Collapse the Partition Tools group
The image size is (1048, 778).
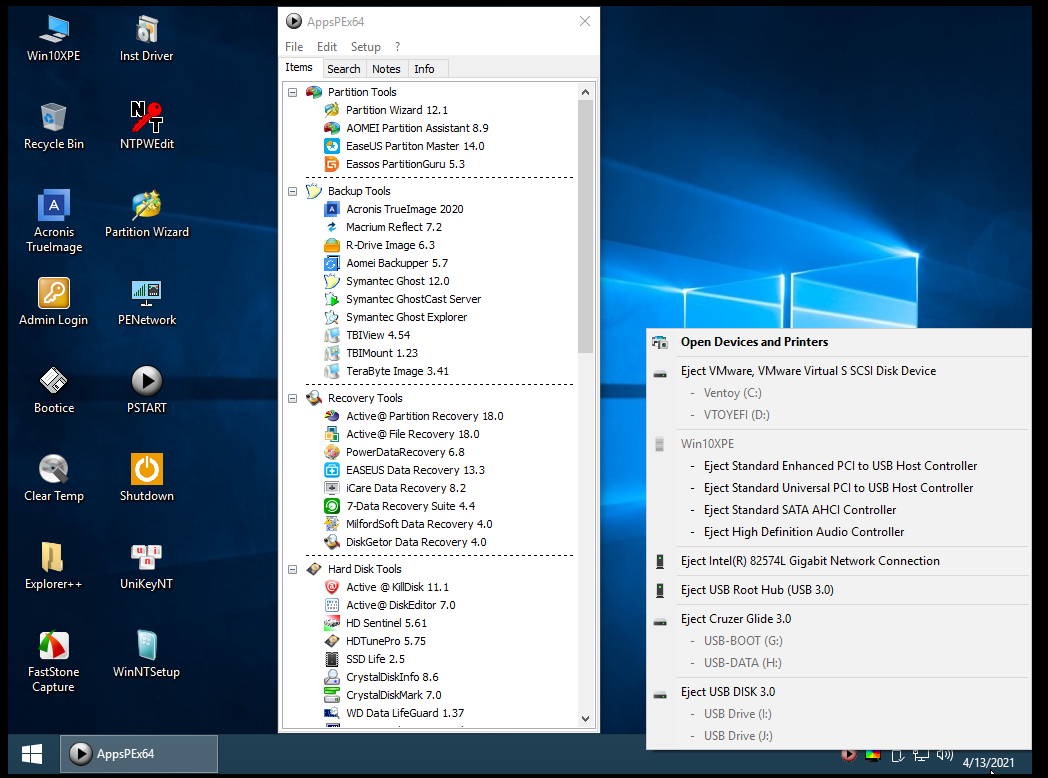(293, 92)
